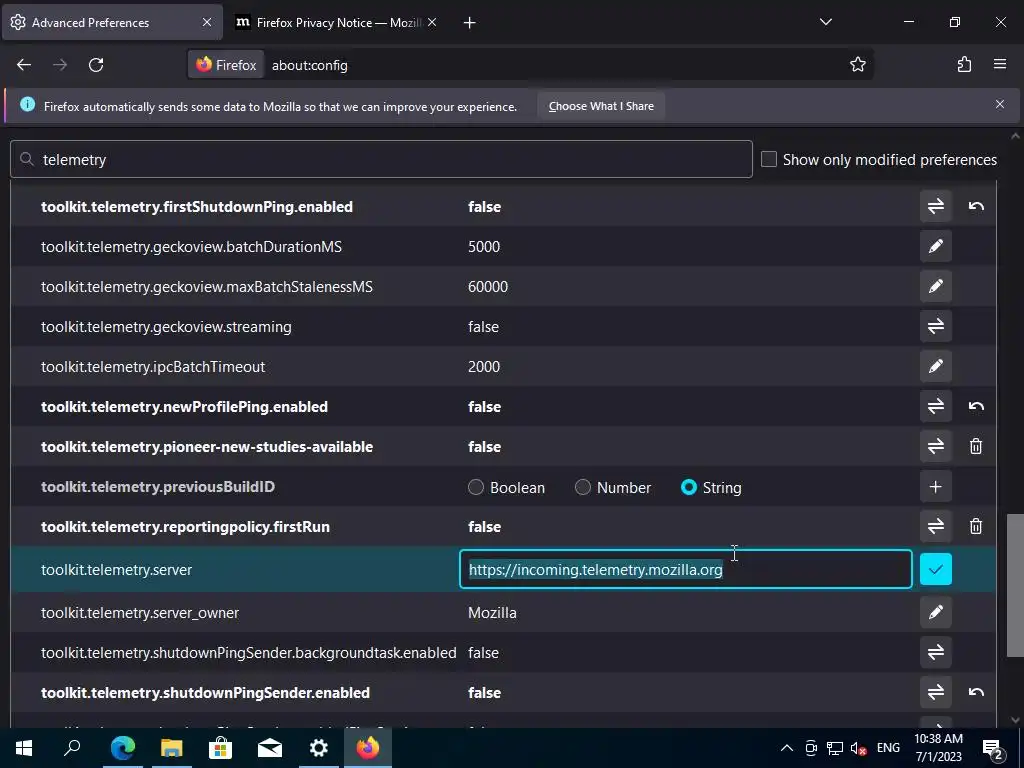Click the page vertical scrollbar thumb
The height and width of the screenshot is (768, 1024).
click(1015, 585)
